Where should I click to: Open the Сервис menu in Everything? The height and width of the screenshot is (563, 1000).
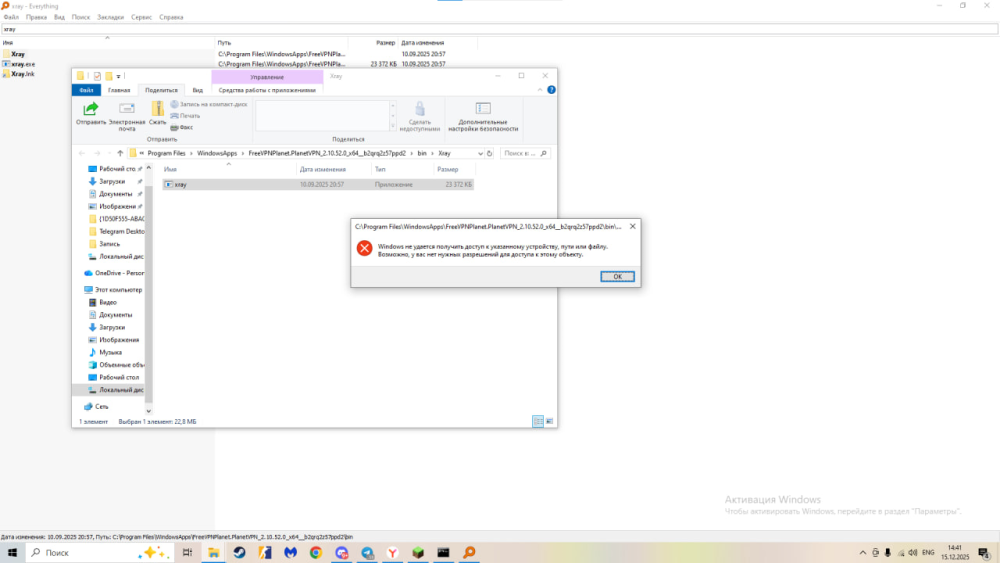tap(142, 17)
